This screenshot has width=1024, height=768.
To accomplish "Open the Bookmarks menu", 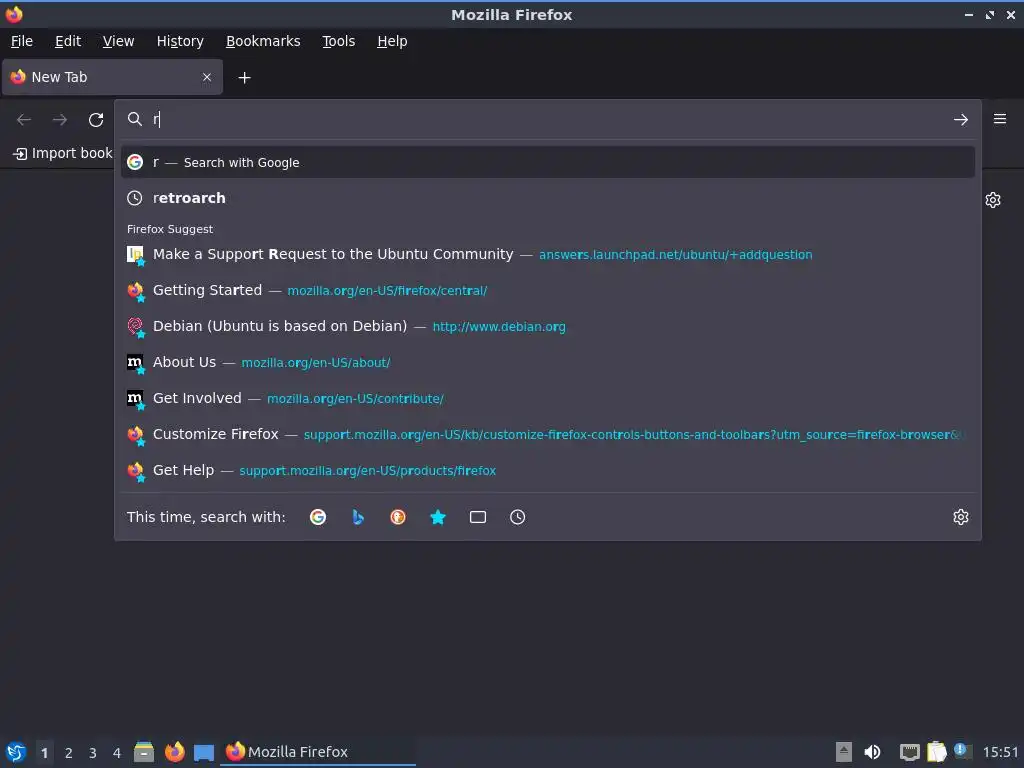I will tap(263, 41).
